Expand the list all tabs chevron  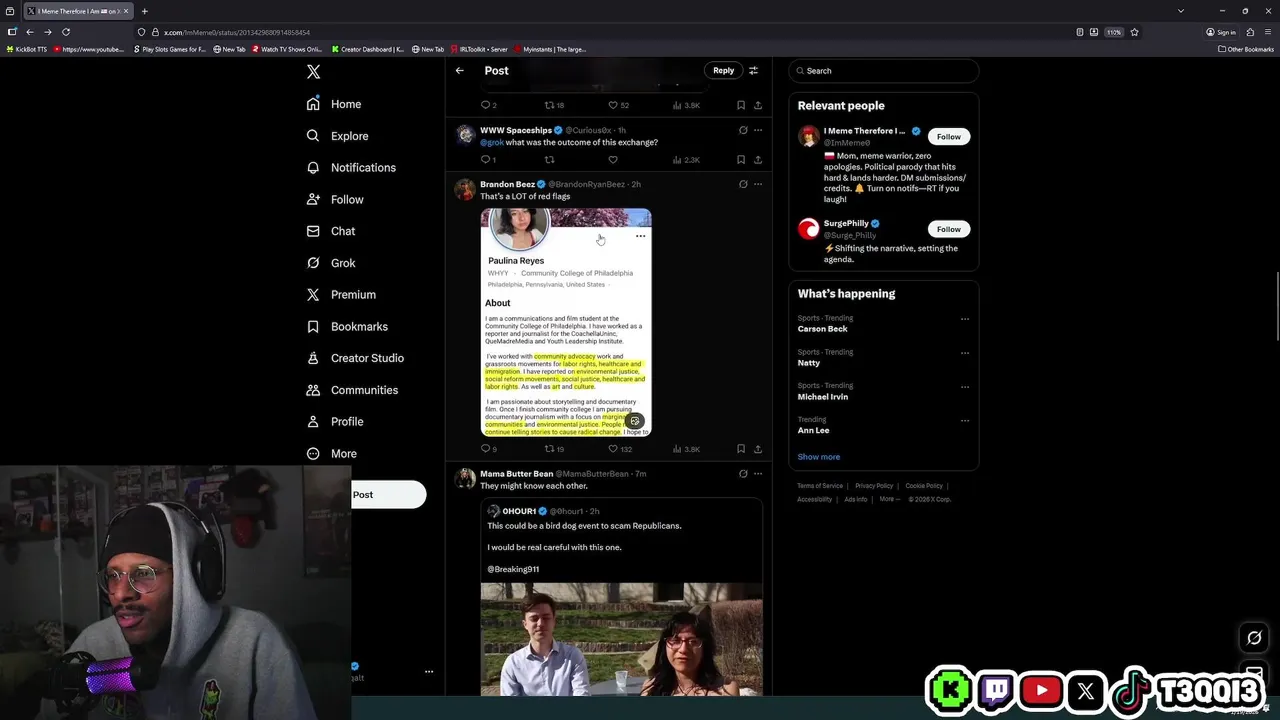click(1181, 11)
